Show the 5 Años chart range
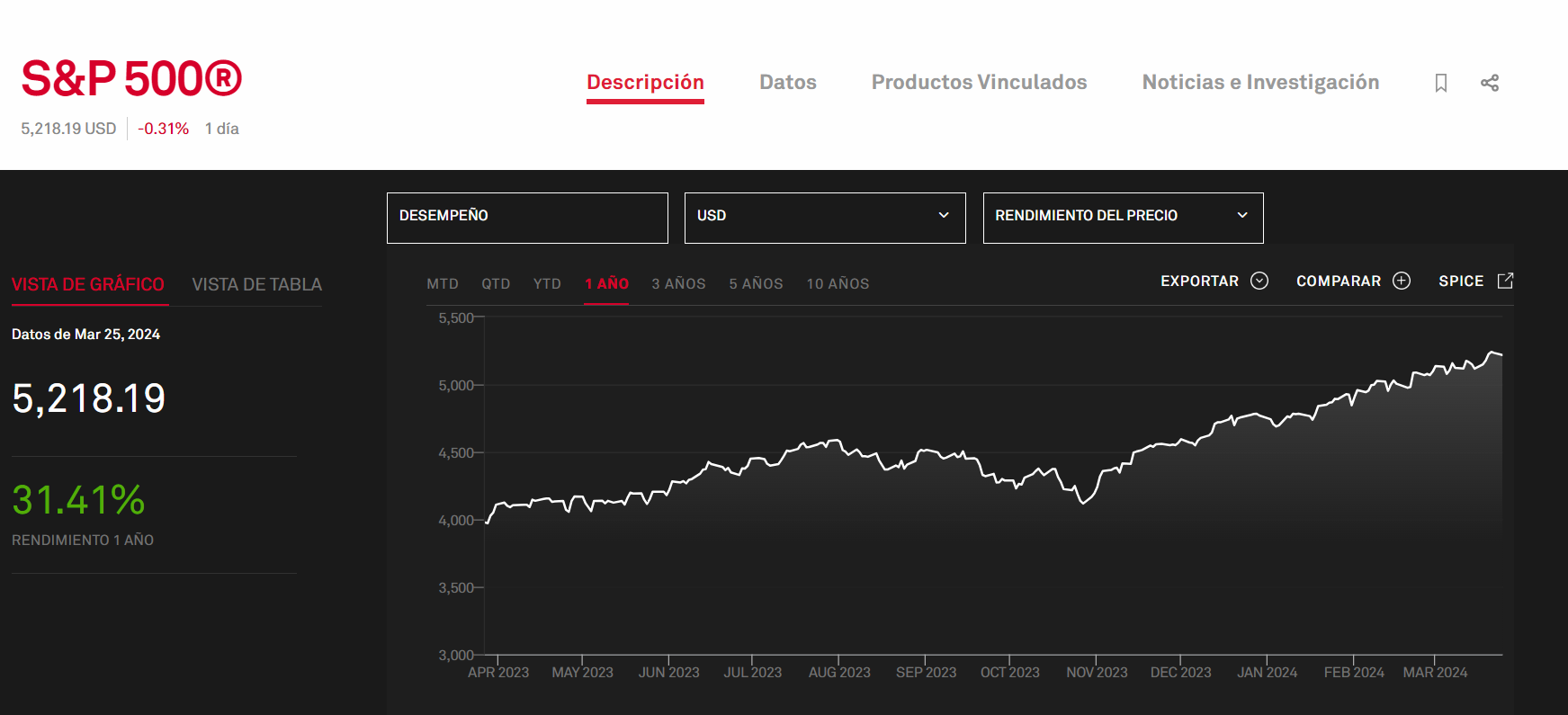The image size is (1568, 715). tap(756, 284)
